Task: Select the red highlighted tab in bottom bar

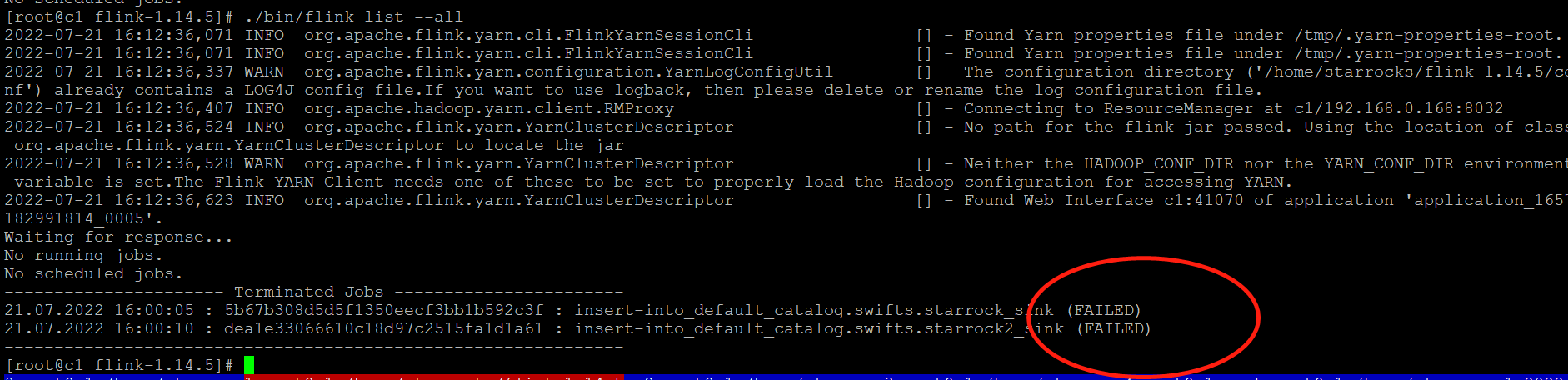Action: tap(434, 377)
